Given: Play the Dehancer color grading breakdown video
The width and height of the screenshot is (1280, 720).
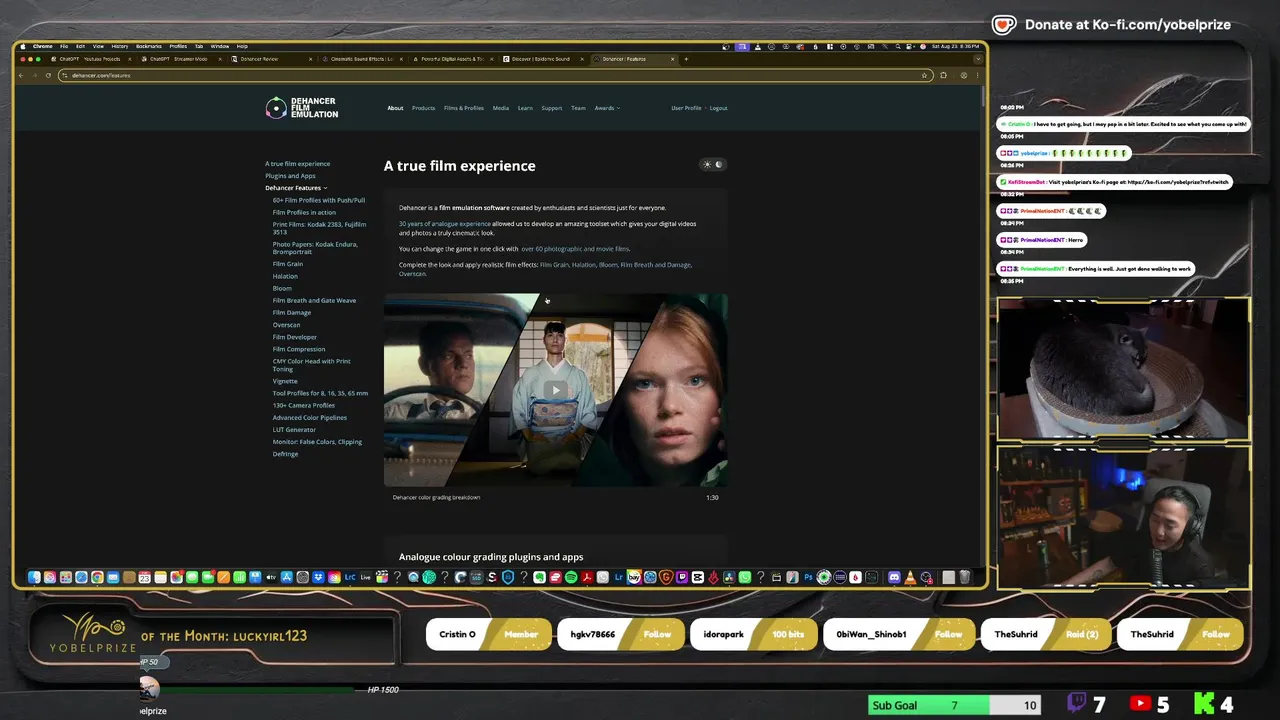Looking at the screenshot, I should click(555, 390).
